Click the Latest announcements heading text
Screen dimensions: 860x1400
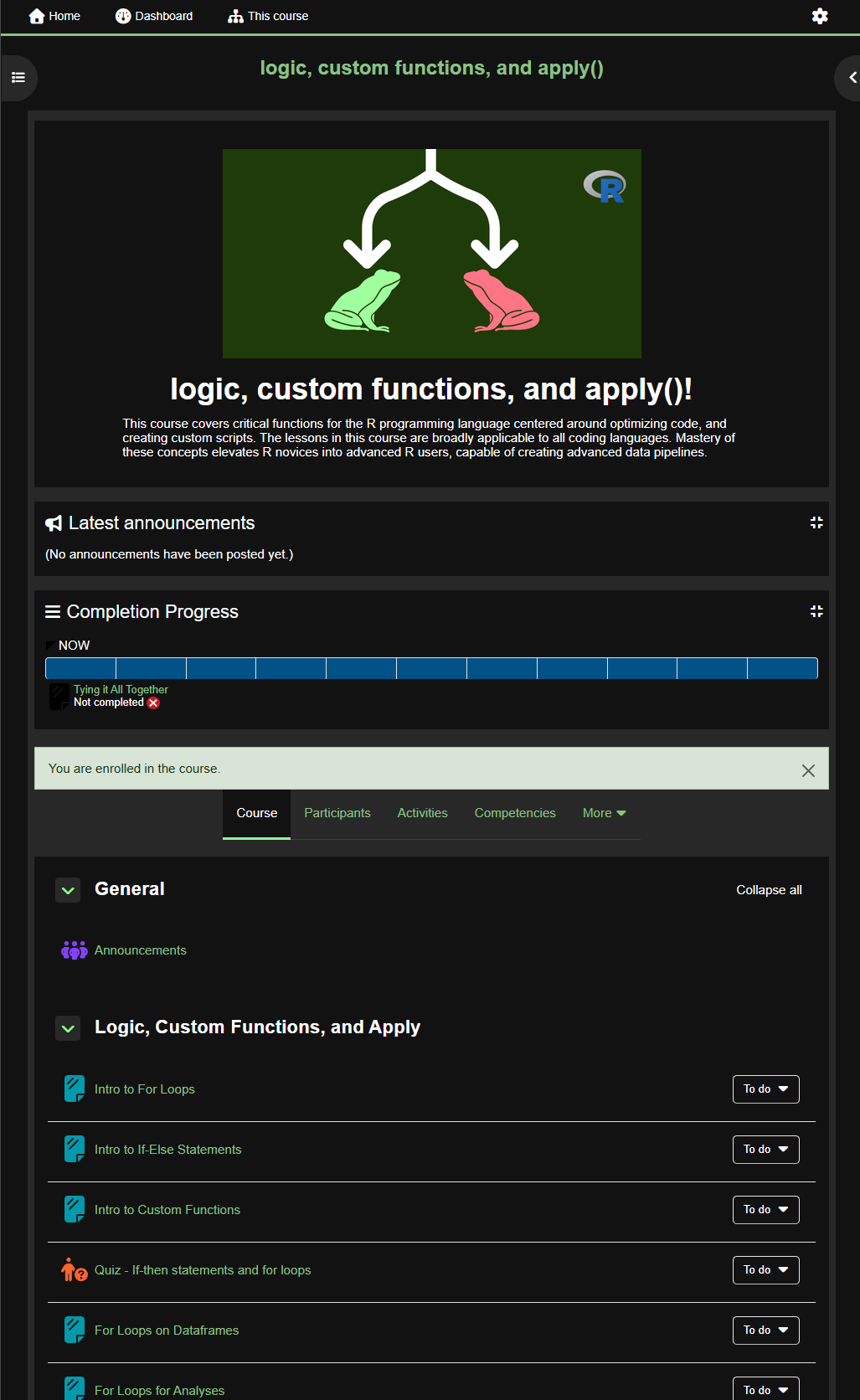point(162,523)
